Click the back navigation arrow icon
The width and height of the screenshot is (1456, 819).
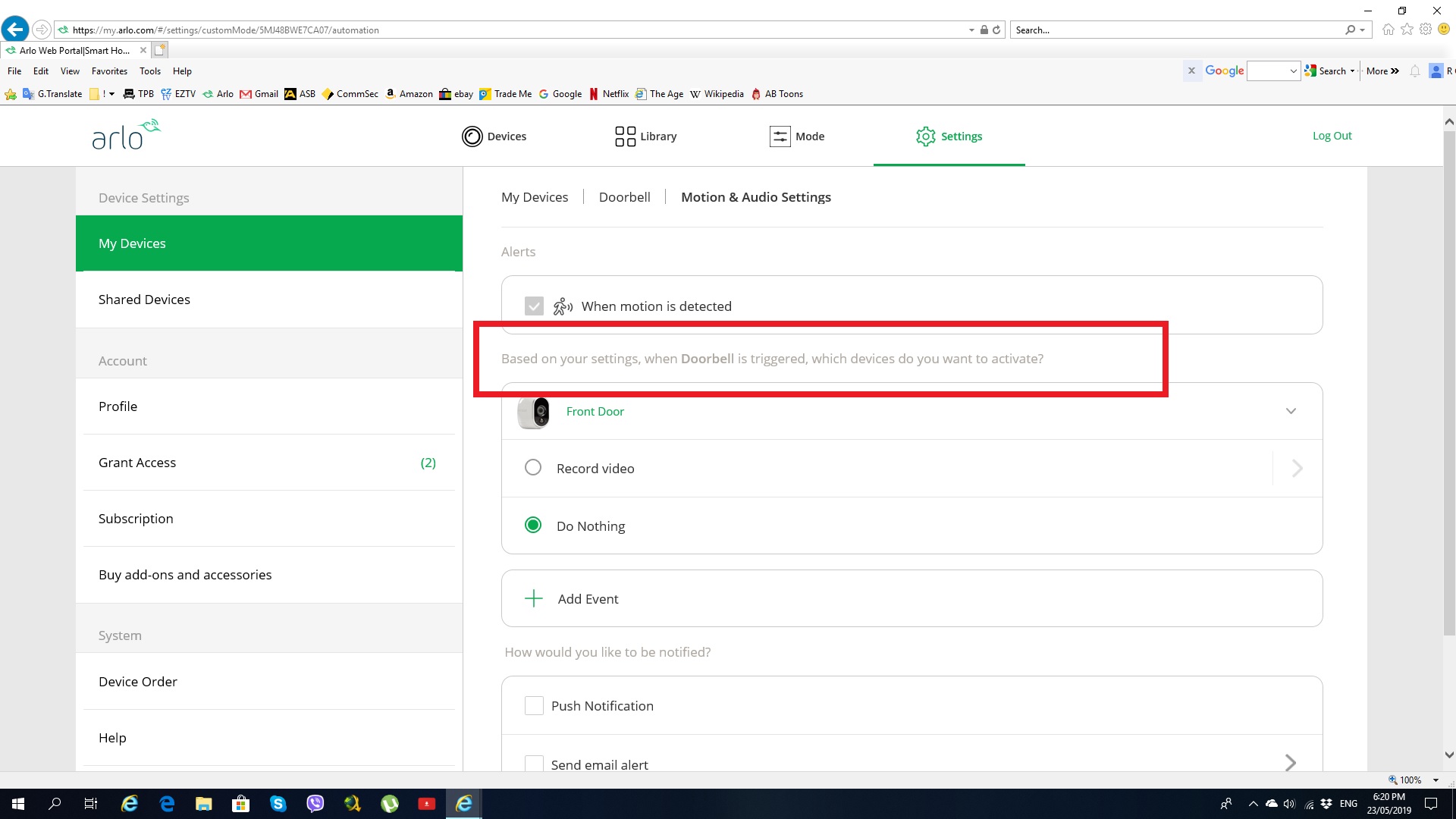(15, 29)
